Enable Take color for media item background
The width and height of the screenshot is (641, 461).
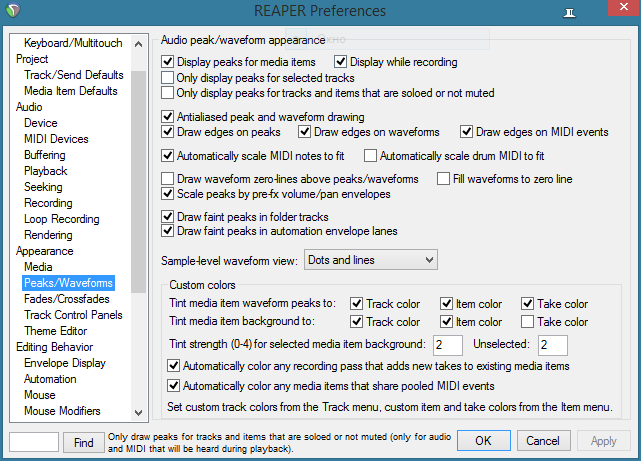(x=528, y=322)
